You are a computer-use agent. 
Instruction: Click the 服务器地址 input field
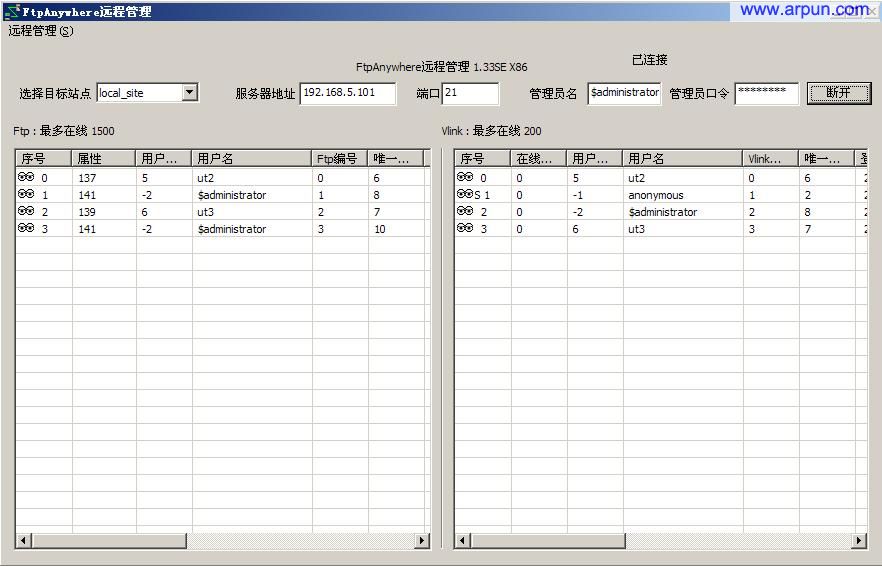coord(347,93)
